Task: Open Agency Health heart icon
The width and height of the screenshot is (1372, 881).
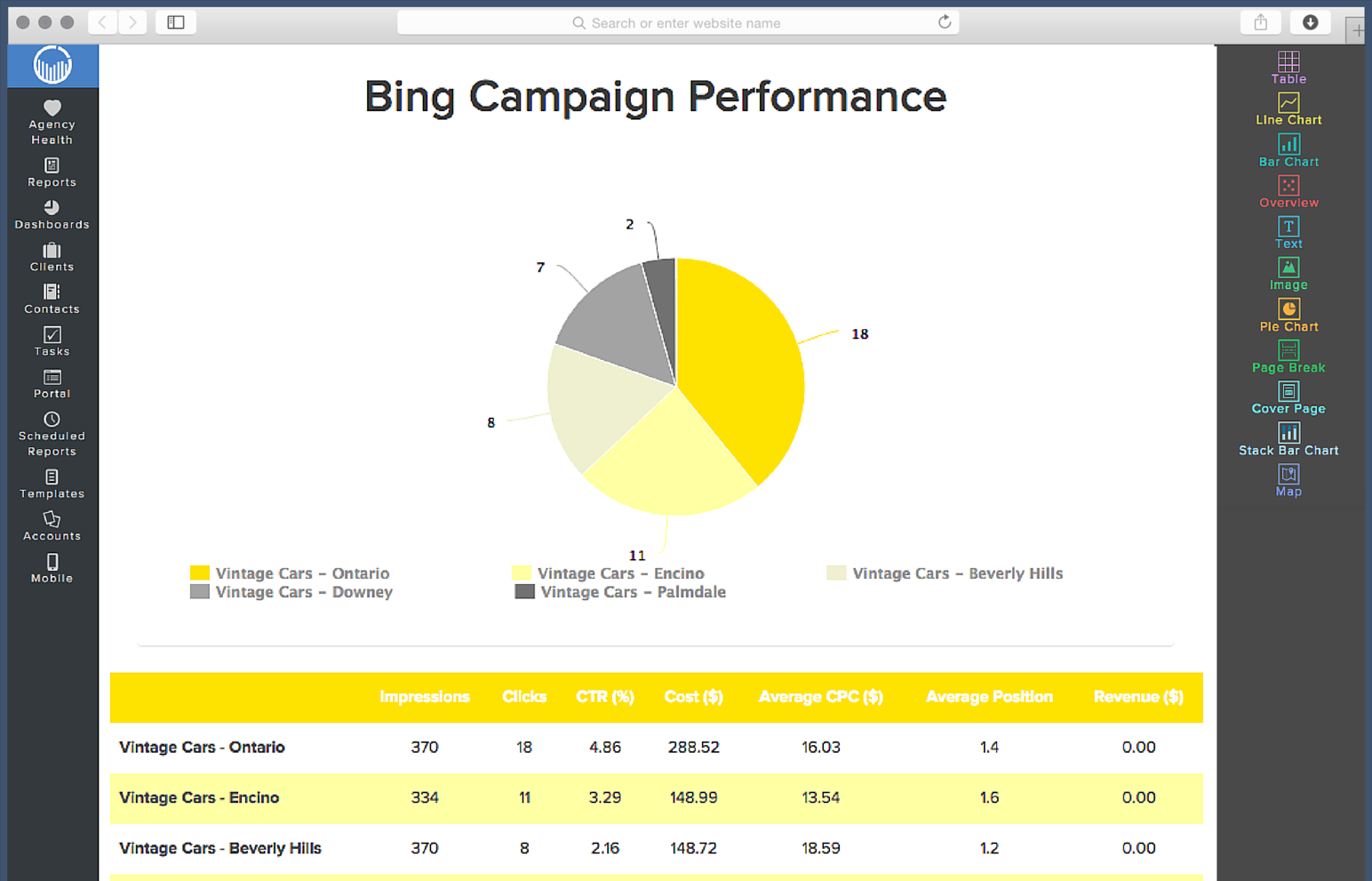Action: coord(52,108)
